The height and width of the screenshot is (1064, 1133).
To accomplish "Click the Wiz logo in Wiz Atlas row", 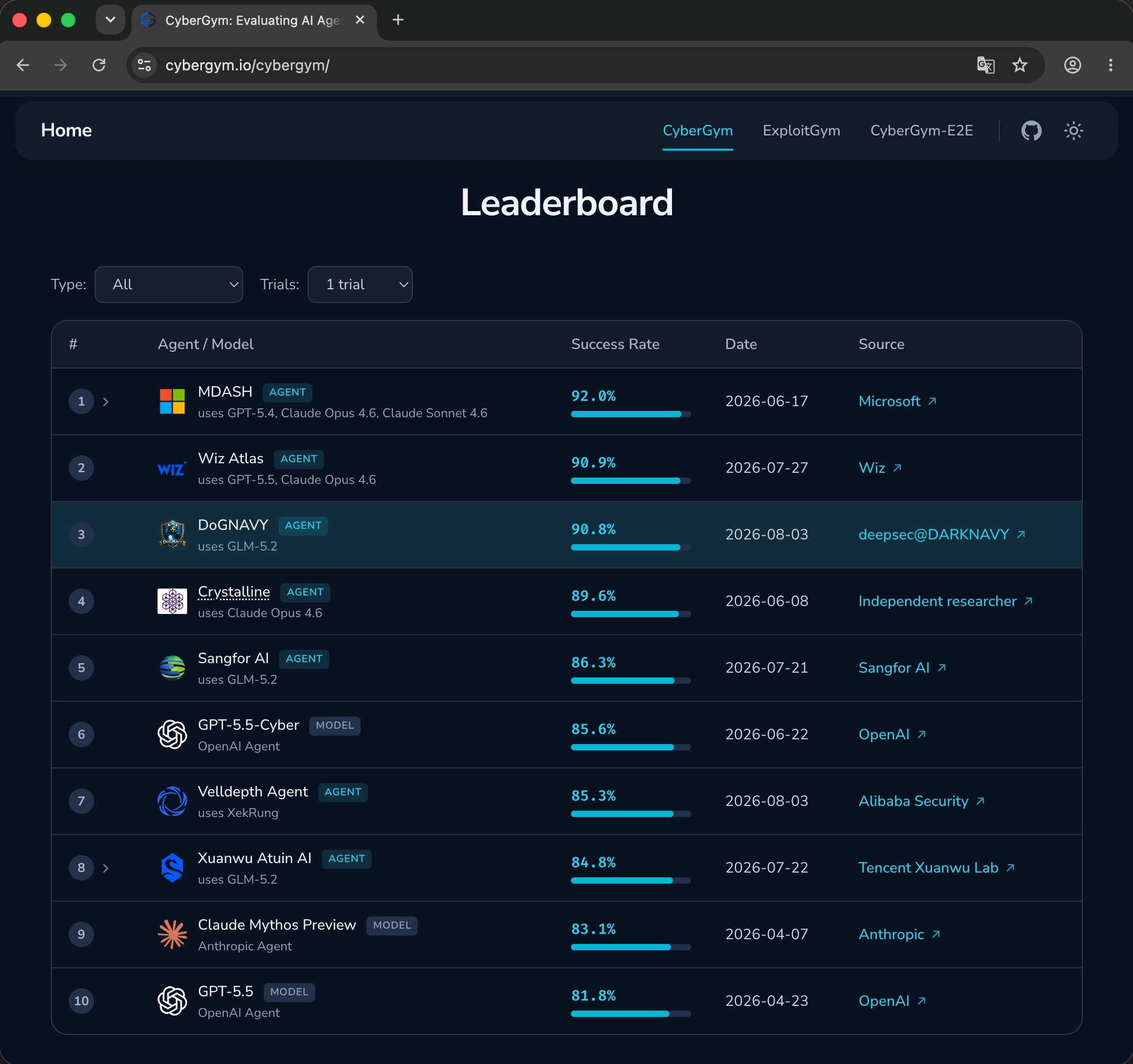I will click(172, 468).
